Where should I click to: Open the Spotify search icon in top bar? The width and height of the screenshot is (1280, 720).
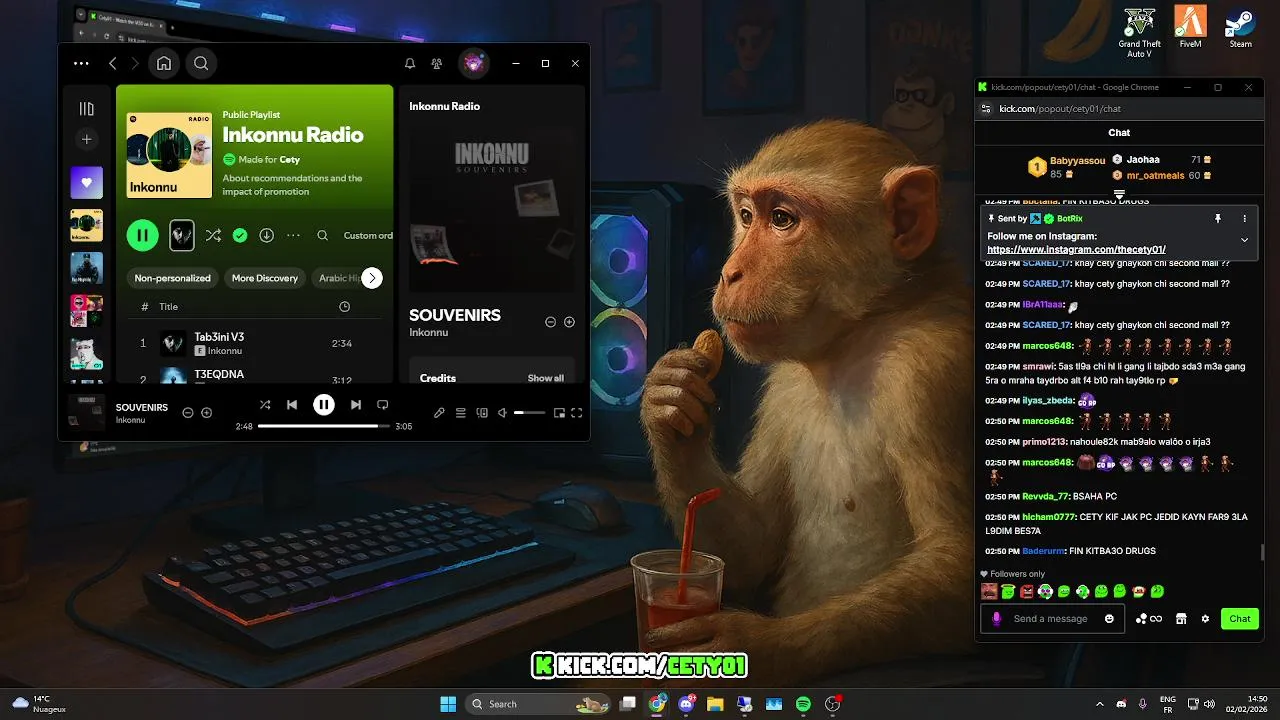pyautogui.click(x=201, y=63)
